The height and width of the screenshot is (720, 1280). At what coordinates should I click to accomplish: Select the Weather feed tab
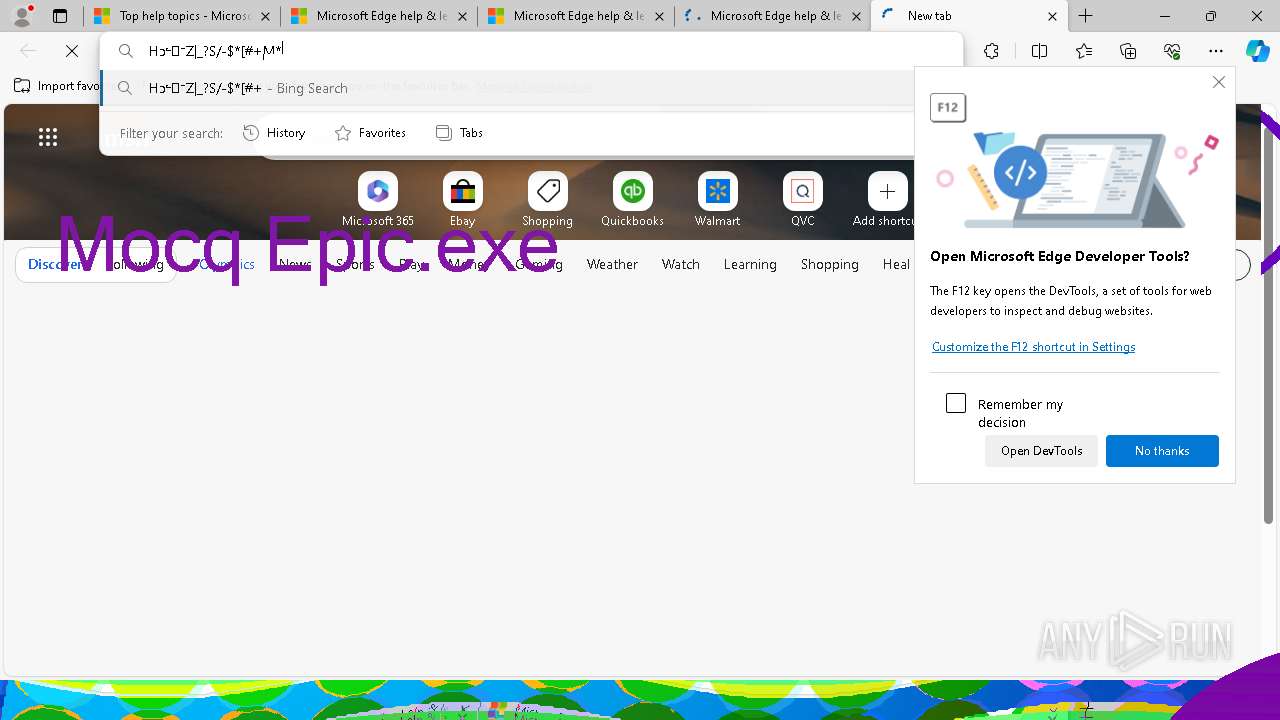(x=612, y=264)
